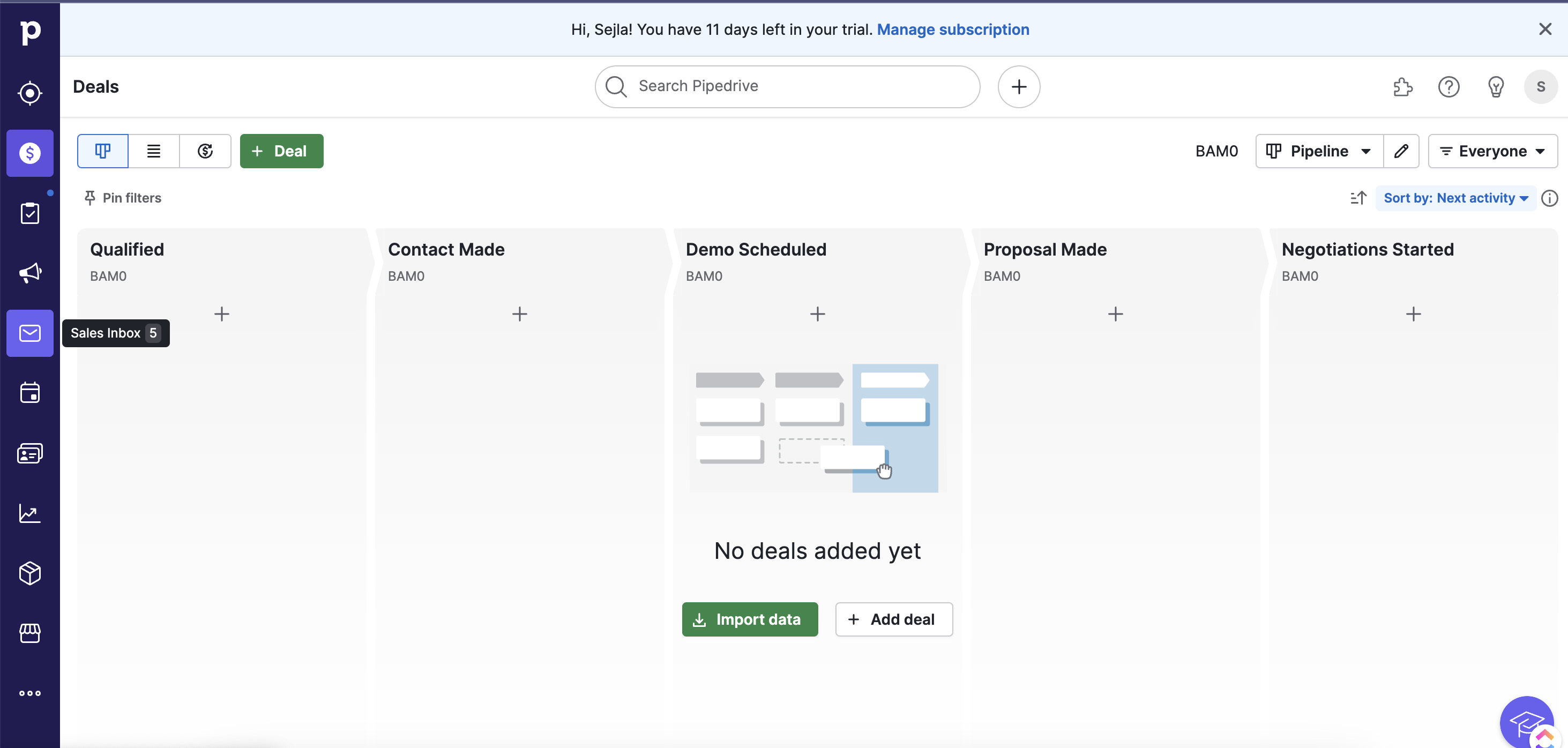Click the Add deal button
This screenshot has width=1568, height=748.
pos(893,619)
